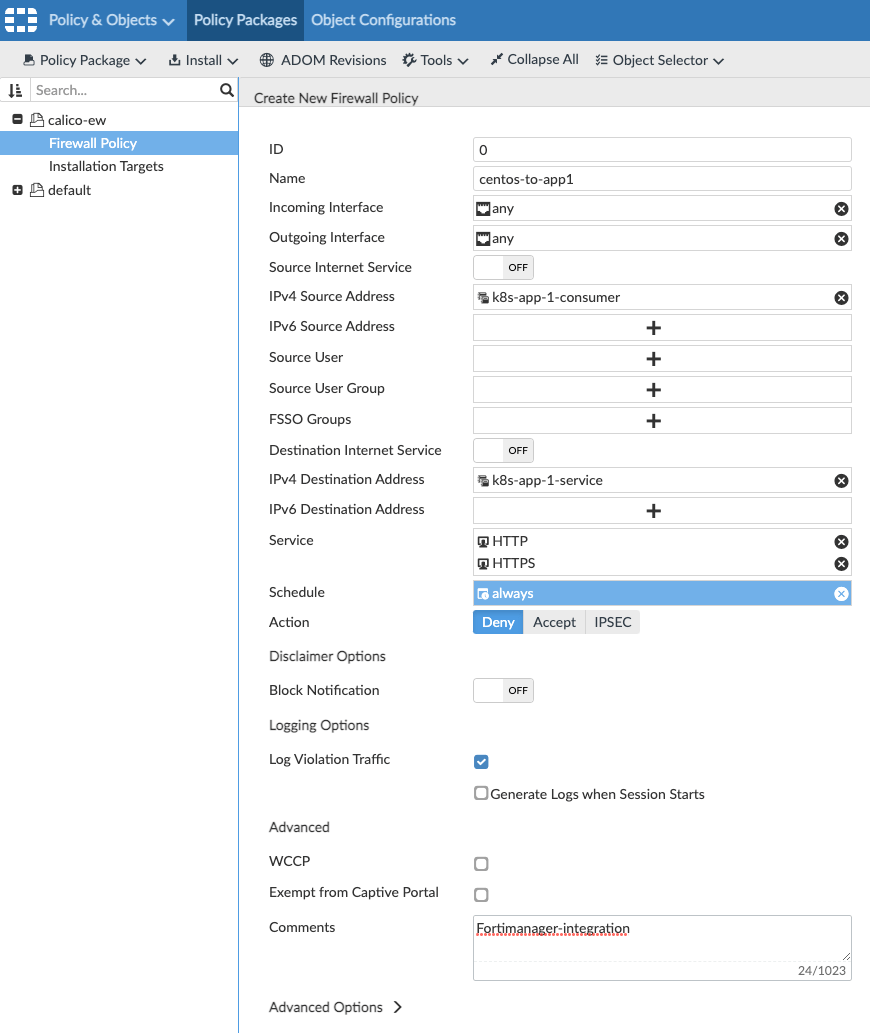Expand the default package tree node
This screenshot has width=870, height=1033.
pyautogui.click(x=18, y=190)
